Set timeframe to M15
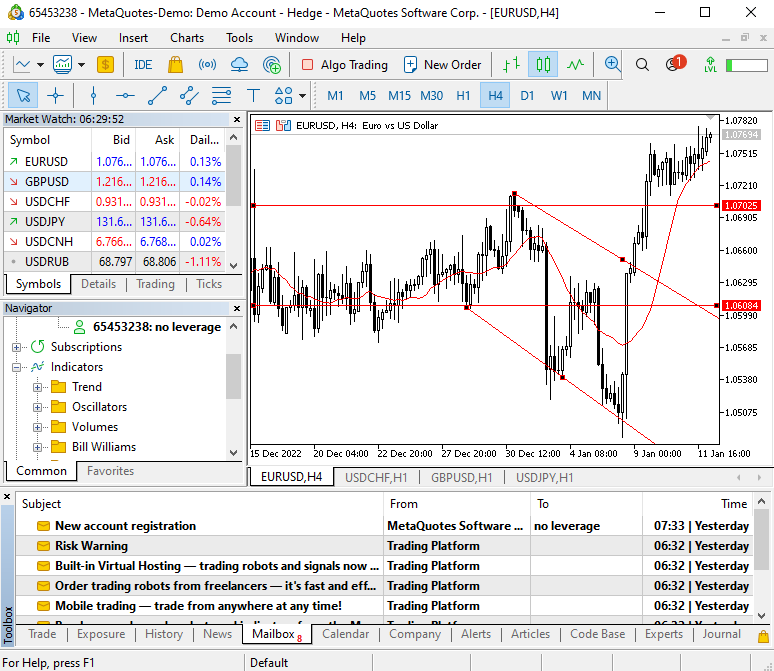This screenshot has width=774, height=671. (399, 96)
